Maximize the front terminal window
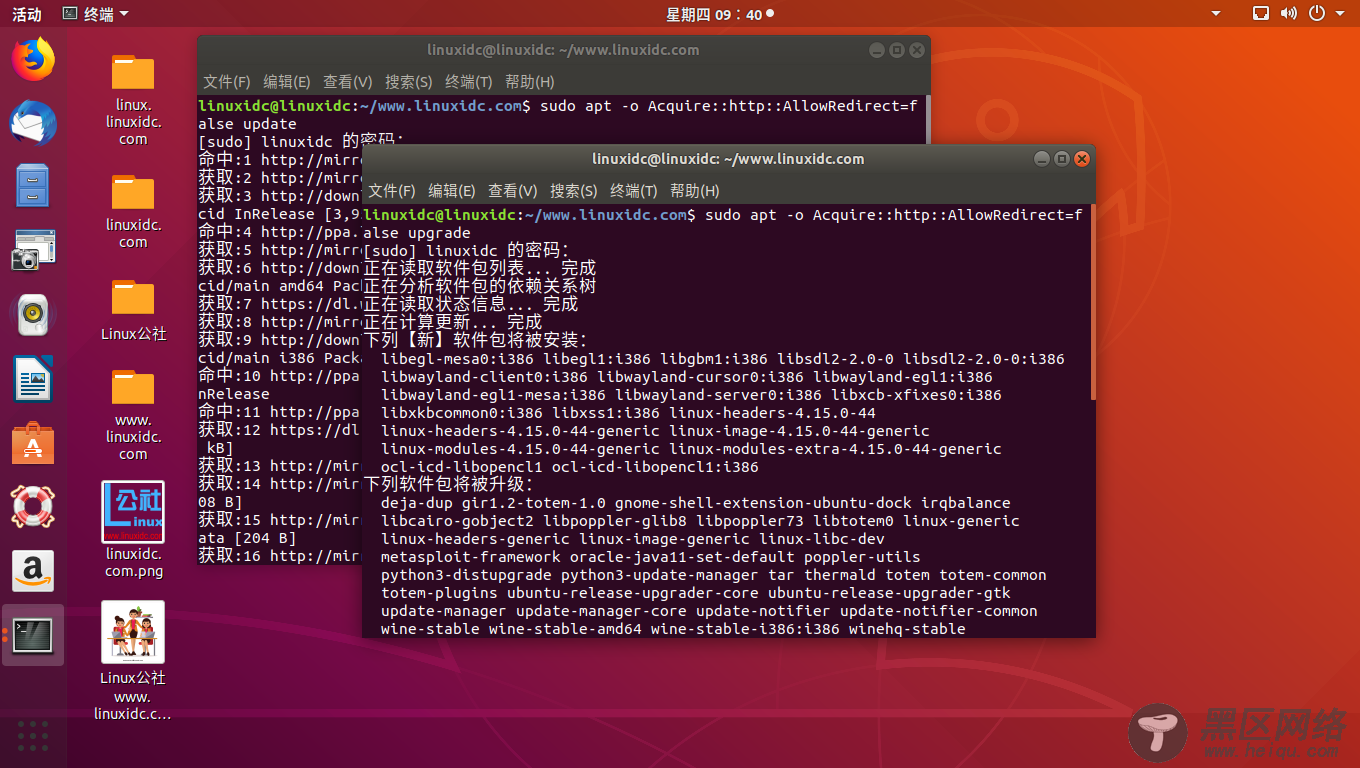Screen dimensions: 1360x768 (1062, 159)
